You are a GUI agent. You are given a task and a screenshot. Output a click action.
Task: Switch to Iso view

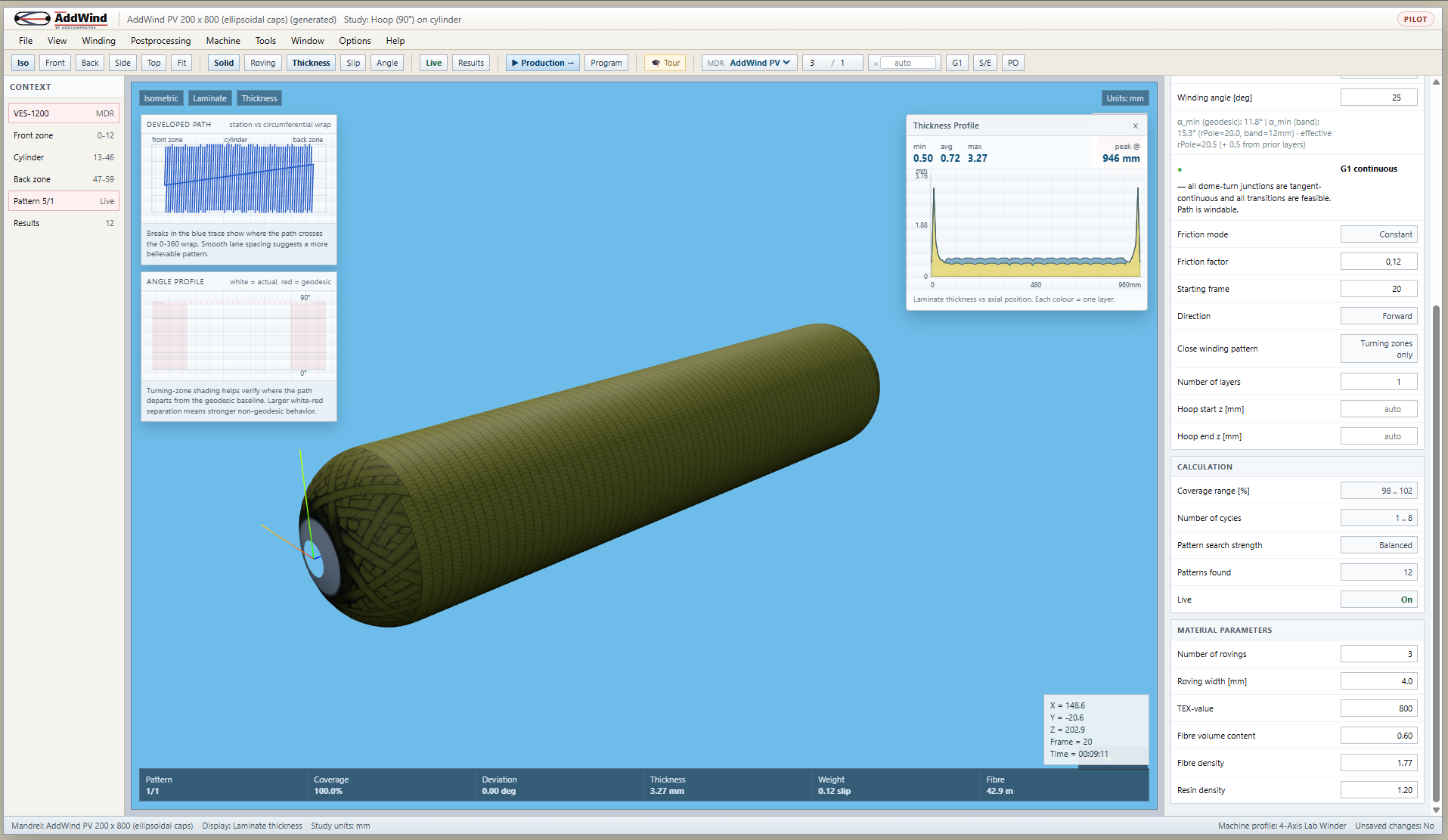coord(23,63)
